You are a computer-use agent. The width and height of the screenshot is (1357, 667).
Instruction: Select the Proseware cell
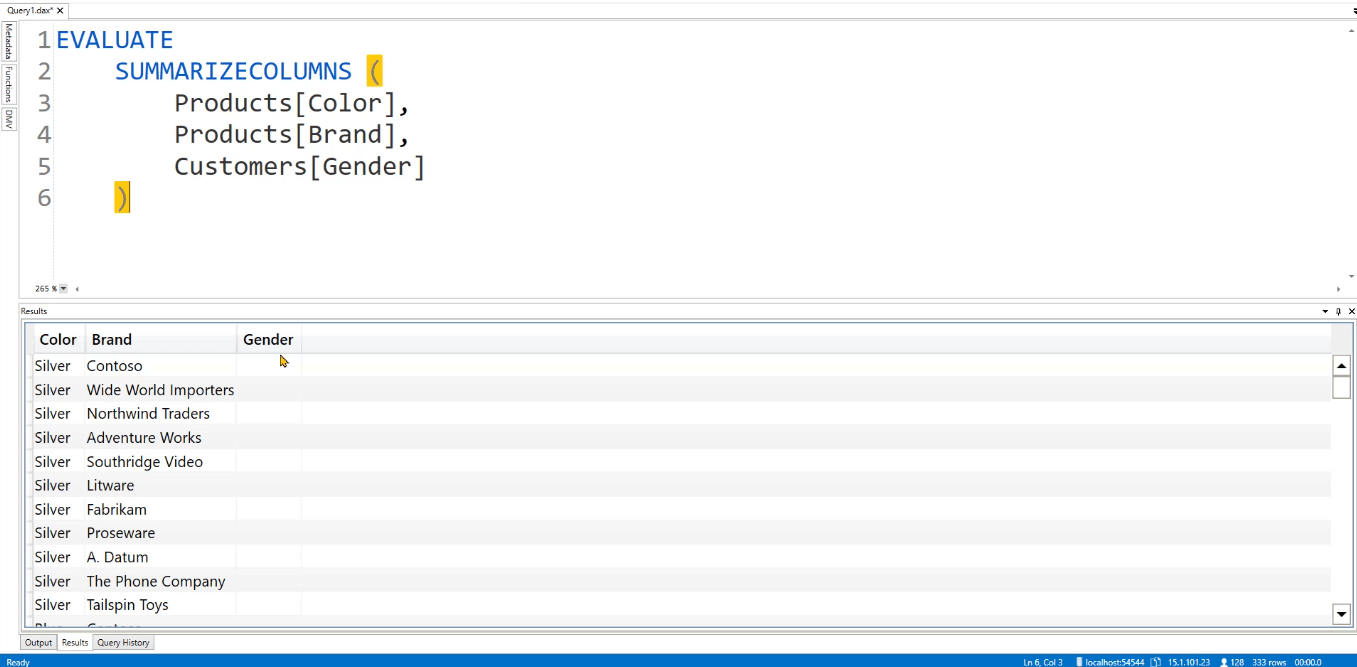tap(161, 533)
